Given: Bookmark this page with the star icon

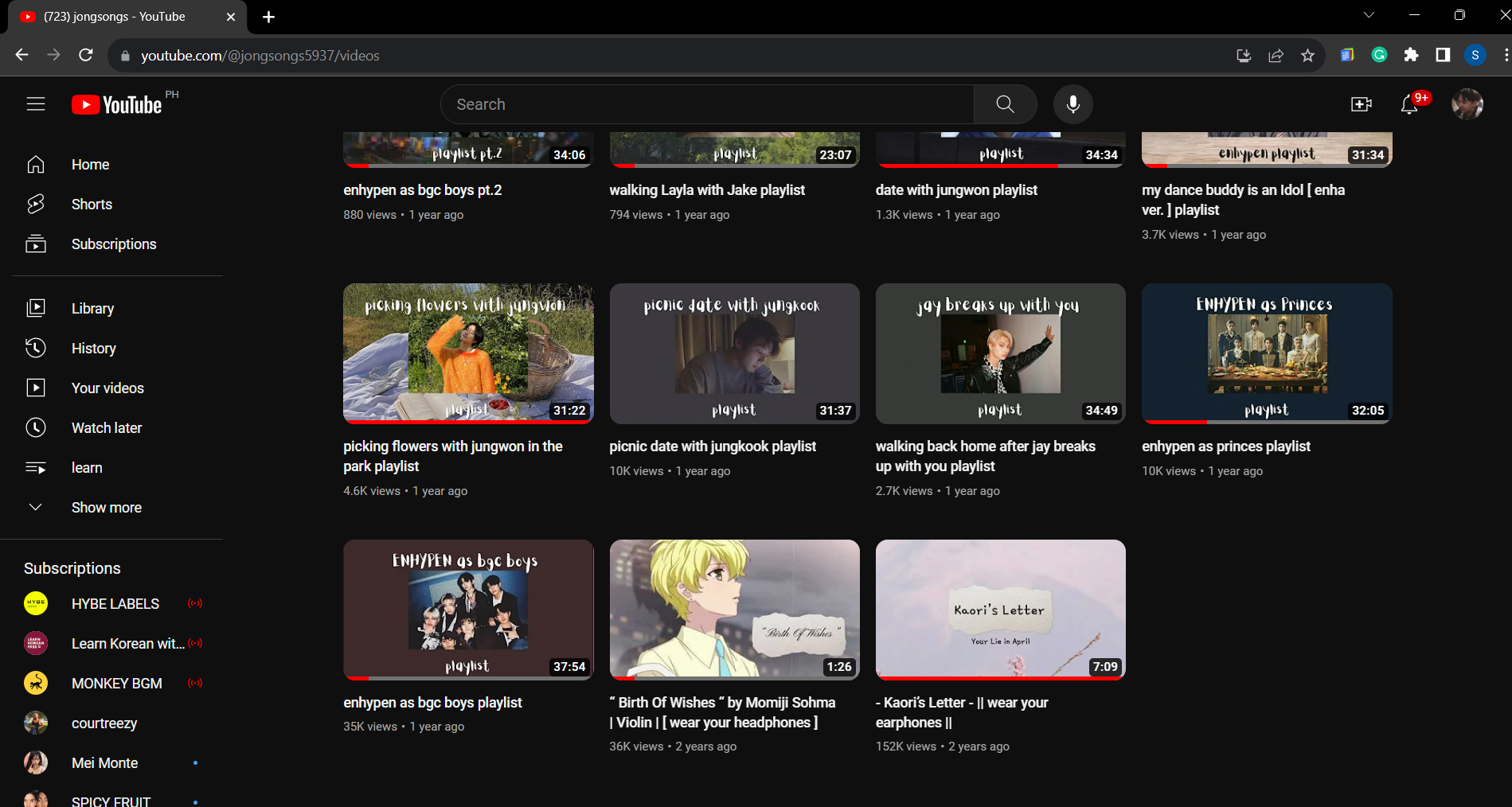Looking at the screenshot, I should pyautogui.click(x=1307, y=56).
